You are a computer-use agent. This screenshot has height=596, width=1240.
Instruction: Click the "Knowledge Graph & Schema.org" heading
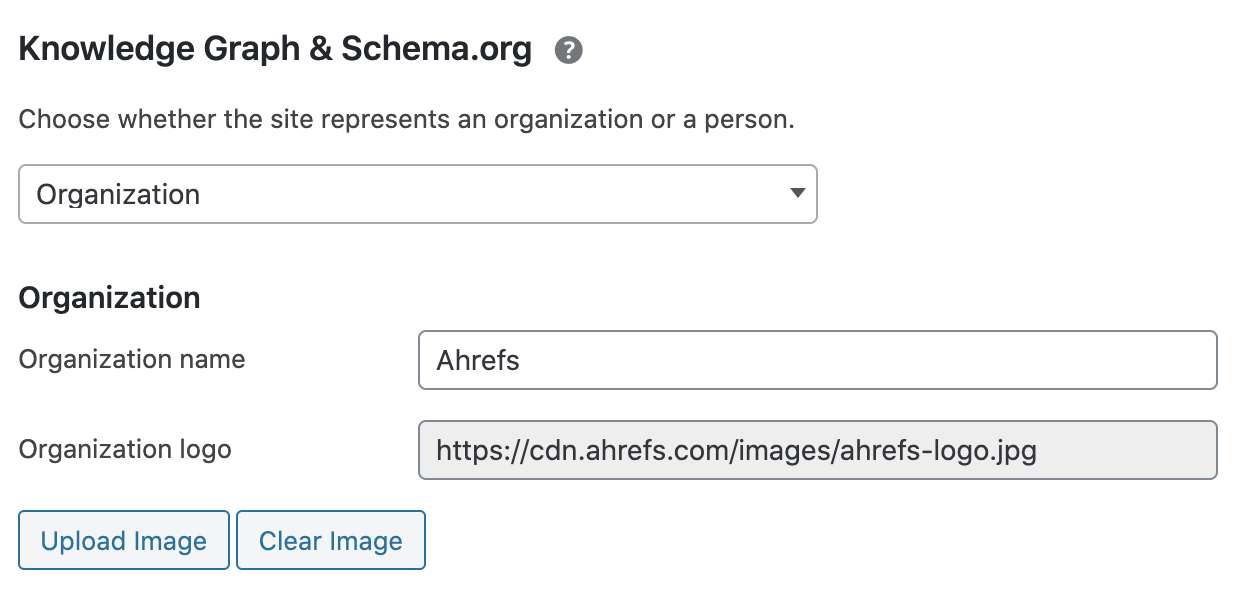pos(275,49)
